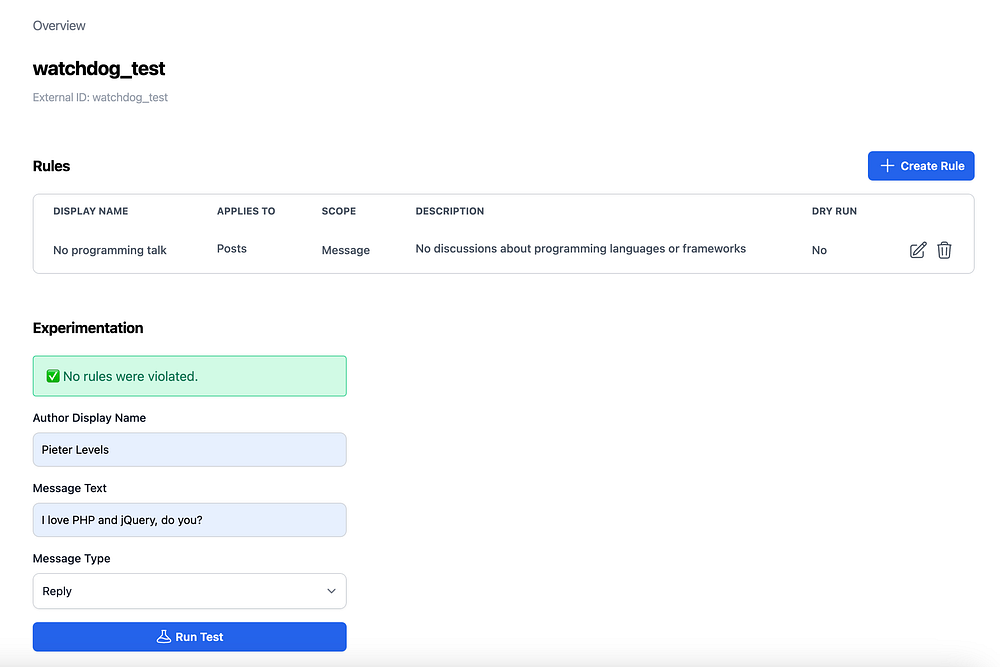
Task: Open the Message Type dropdown
Action: [x=189, y=591]
